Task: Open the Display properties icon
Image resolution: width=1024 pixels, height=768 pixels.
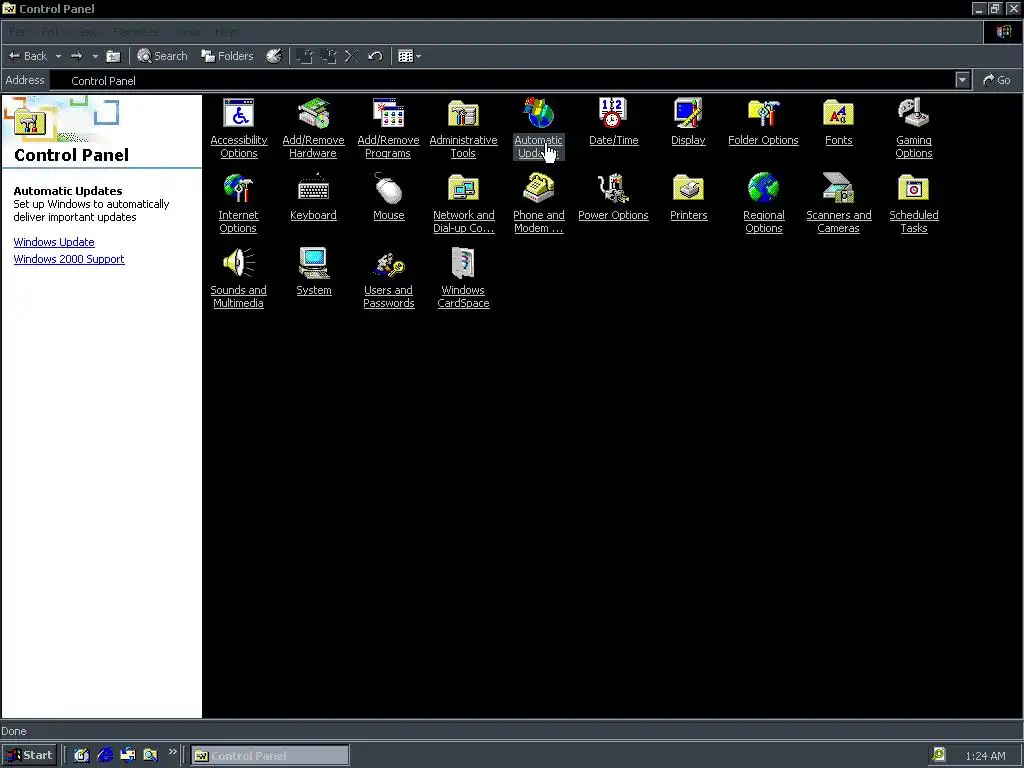Action: tap(688, 122)
